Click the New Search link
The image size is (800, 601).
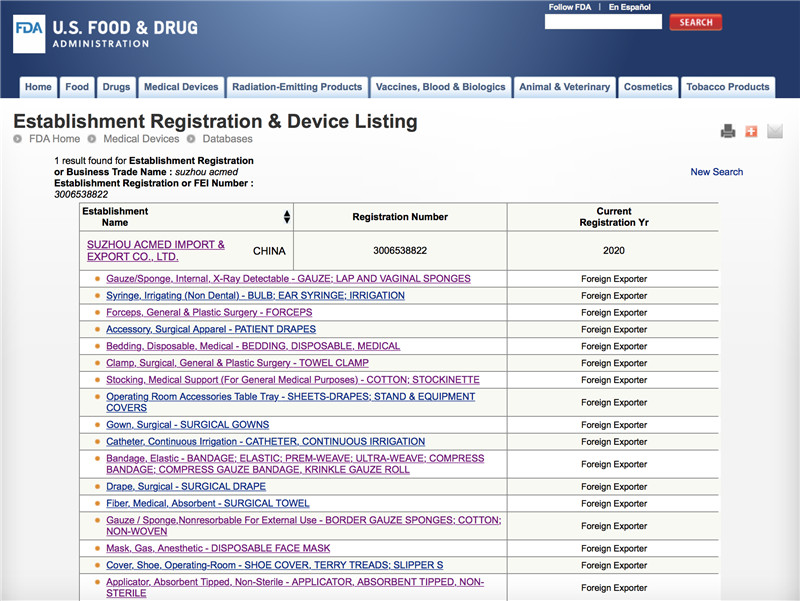click(716, 172)
